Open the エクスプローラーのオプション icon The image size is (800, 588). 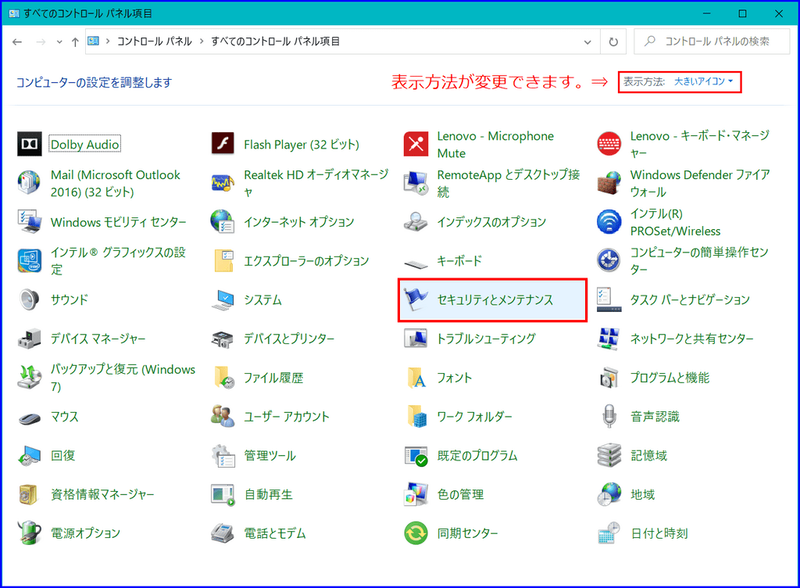[223, 261]
